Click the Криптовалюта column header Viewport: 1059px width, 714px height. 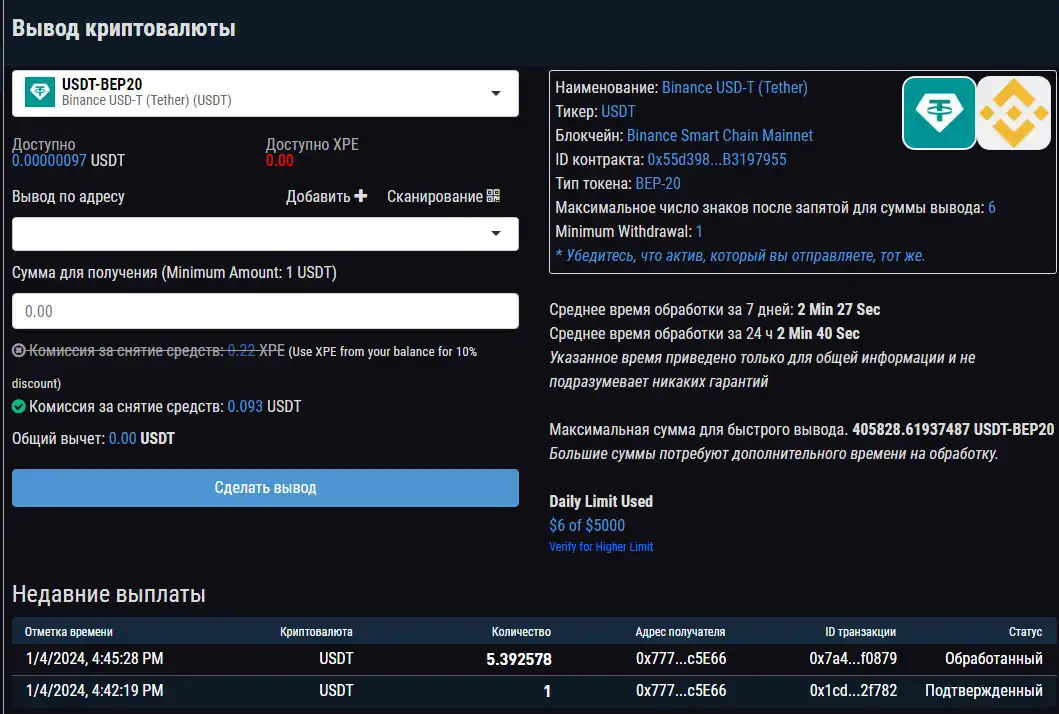pyautogui.click(x=316, y=632)
